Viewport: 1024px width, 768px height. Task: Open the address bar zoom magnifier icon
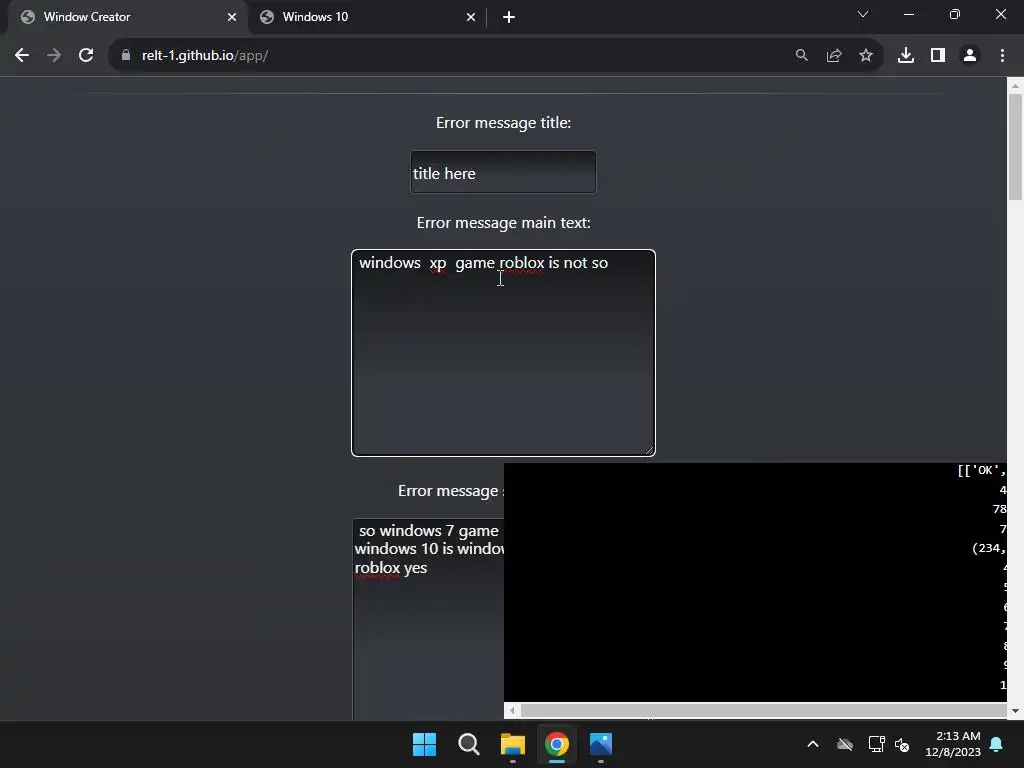click(x=801, y=56)
